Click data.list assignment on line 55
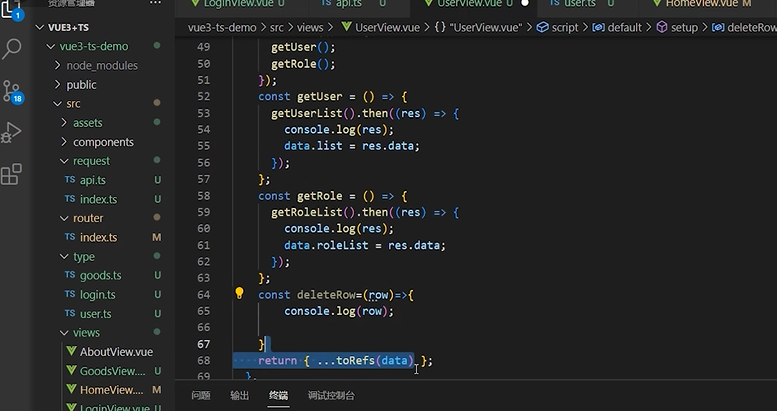The width and height of the screenshot is (777, 411). (351, 146)
